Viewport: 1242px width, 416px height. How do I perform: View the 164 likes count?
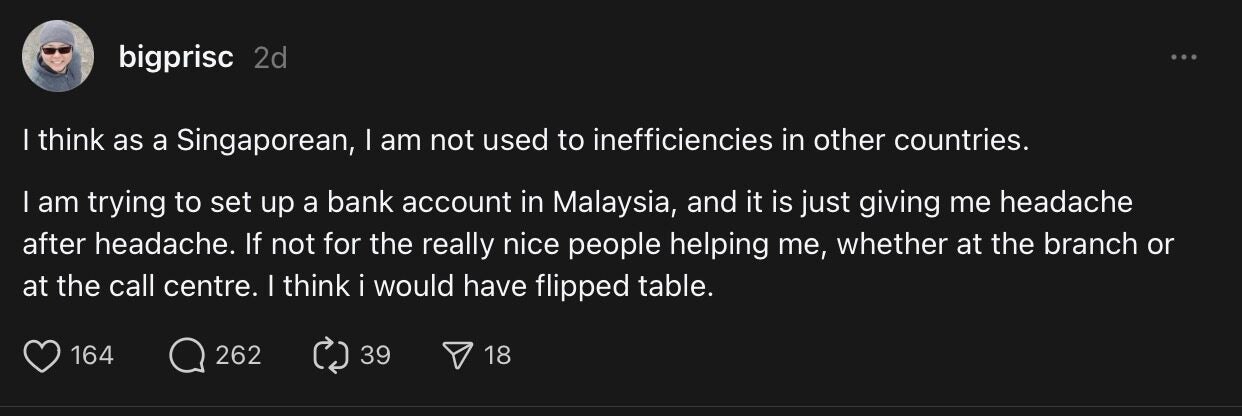(93, 355)
